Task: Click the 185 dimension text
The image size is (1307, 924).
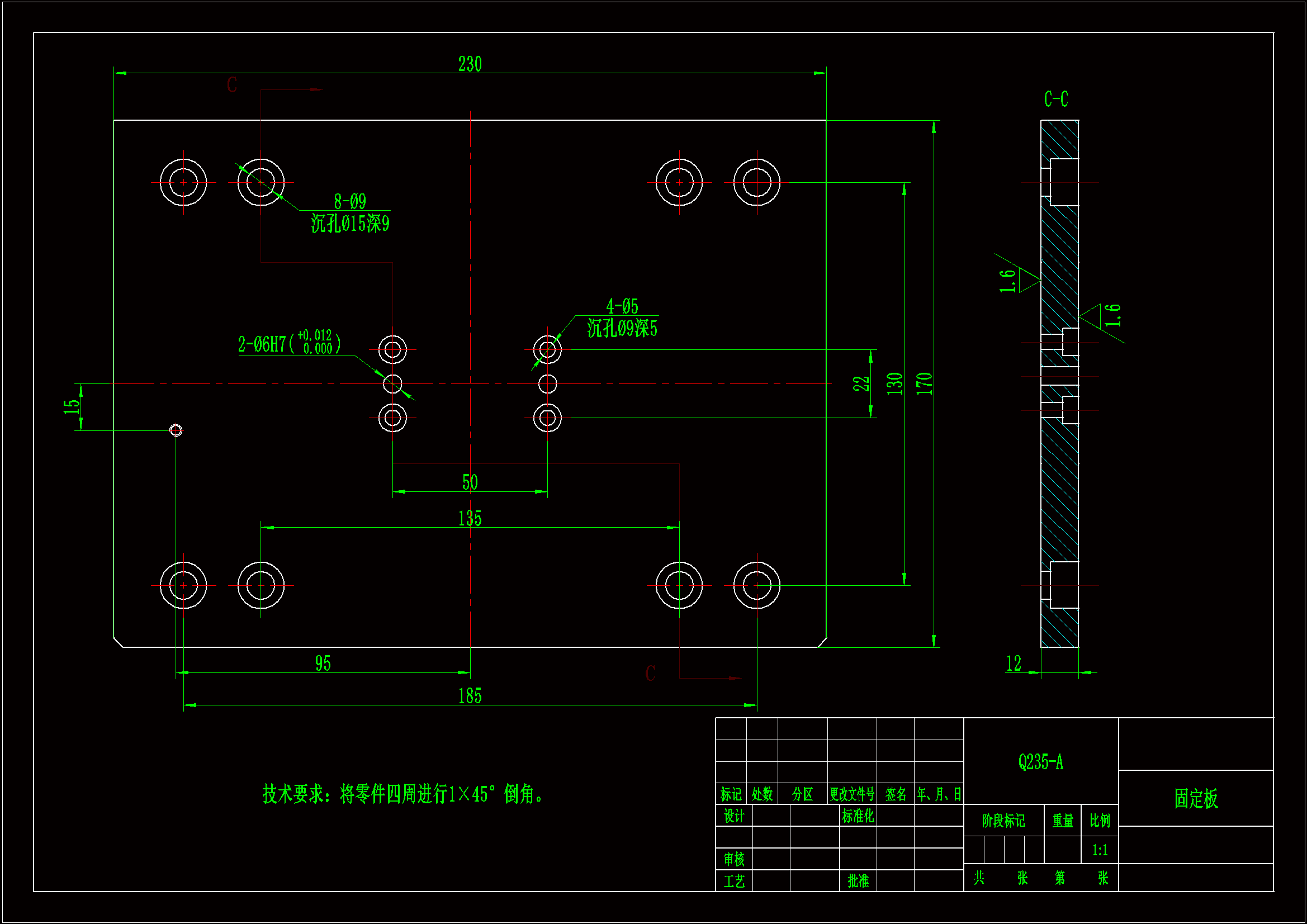Action: pyautogui.click(x=470, y=696)
